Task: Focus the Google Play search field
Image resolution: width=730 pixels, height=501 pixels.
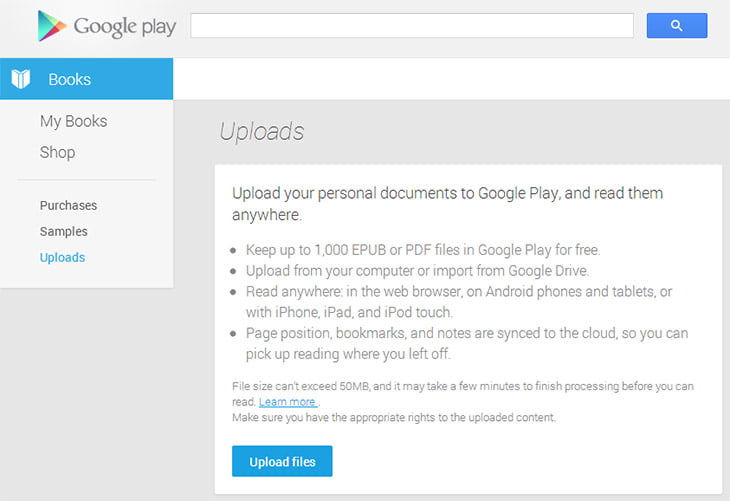Action: [x=412, y=26]
